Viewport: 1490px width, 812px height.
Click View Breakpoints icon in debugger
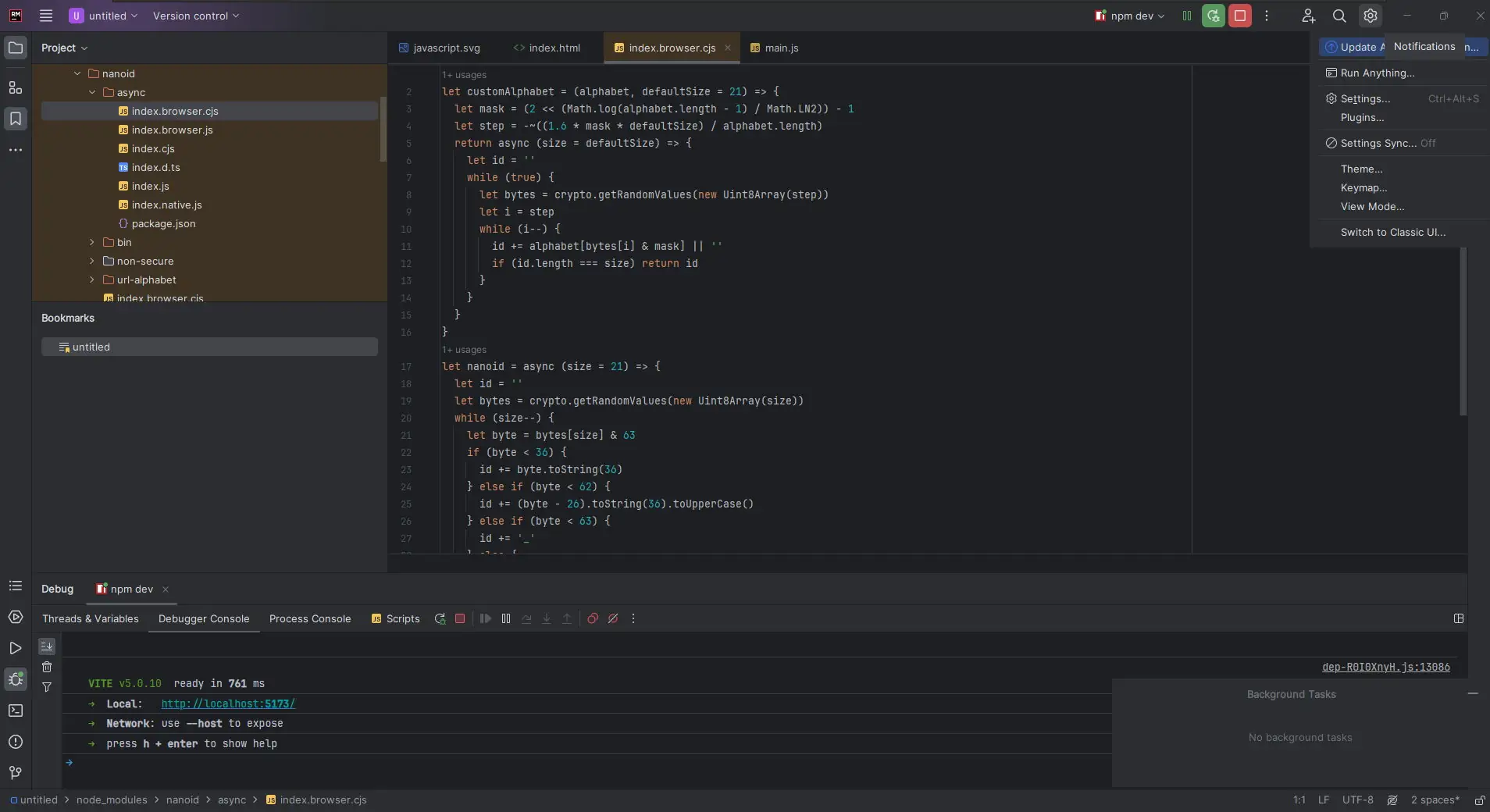593,618
